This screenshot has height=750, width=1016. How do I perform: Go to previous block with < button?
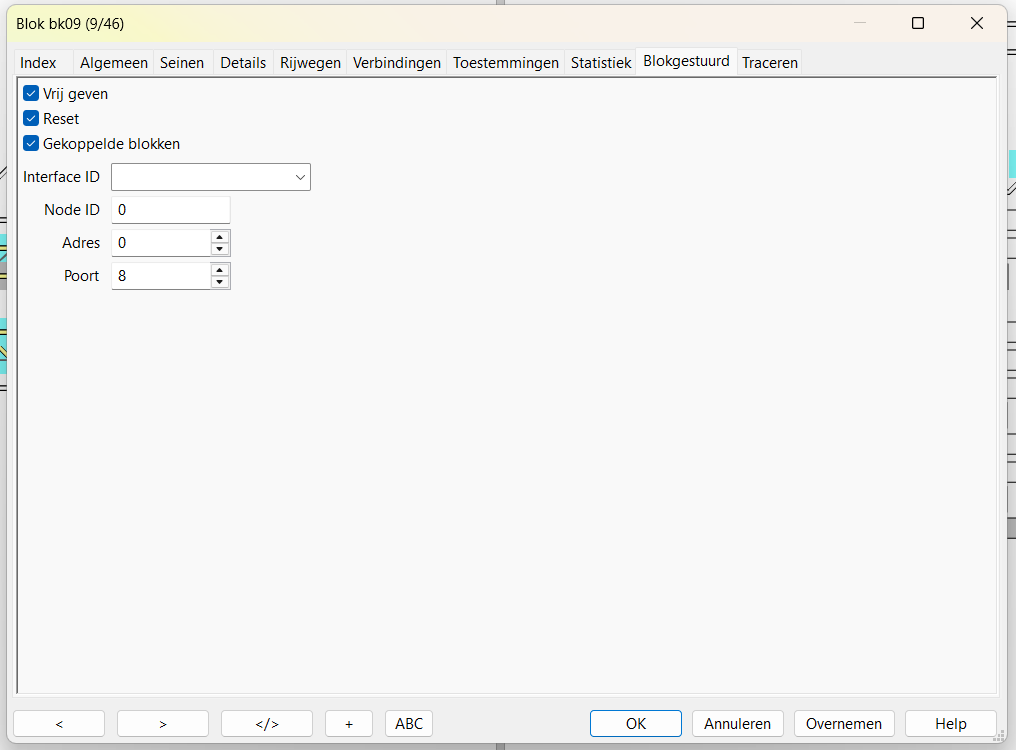click(59, 724)
